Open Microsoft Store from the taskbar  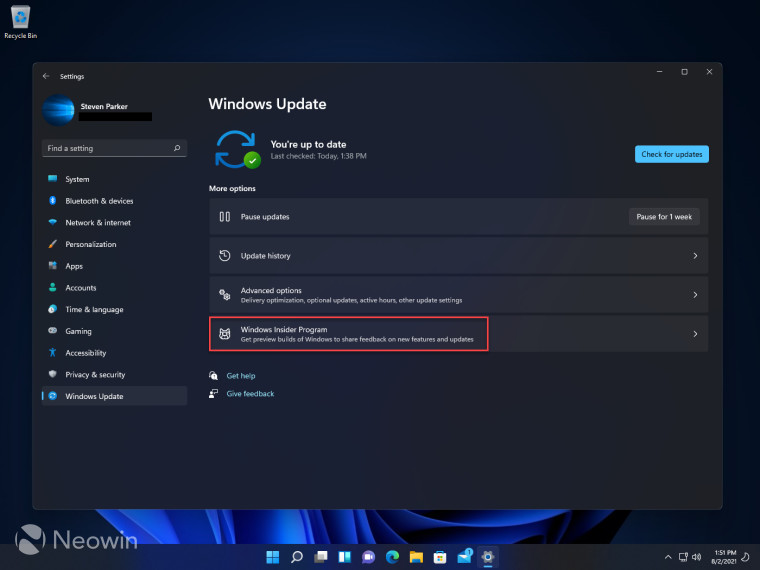point(440,557)
